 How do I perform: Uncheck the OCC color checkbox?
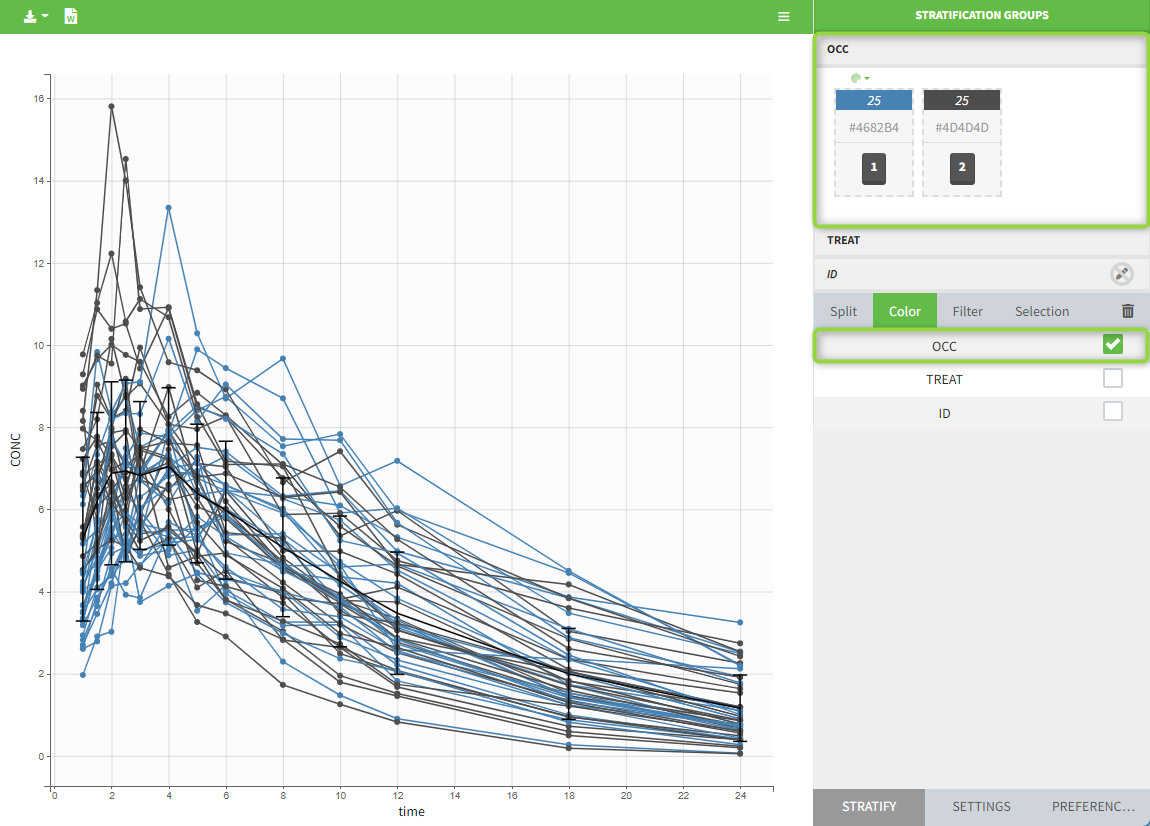pyautogui.click(x=1112, y=345)
